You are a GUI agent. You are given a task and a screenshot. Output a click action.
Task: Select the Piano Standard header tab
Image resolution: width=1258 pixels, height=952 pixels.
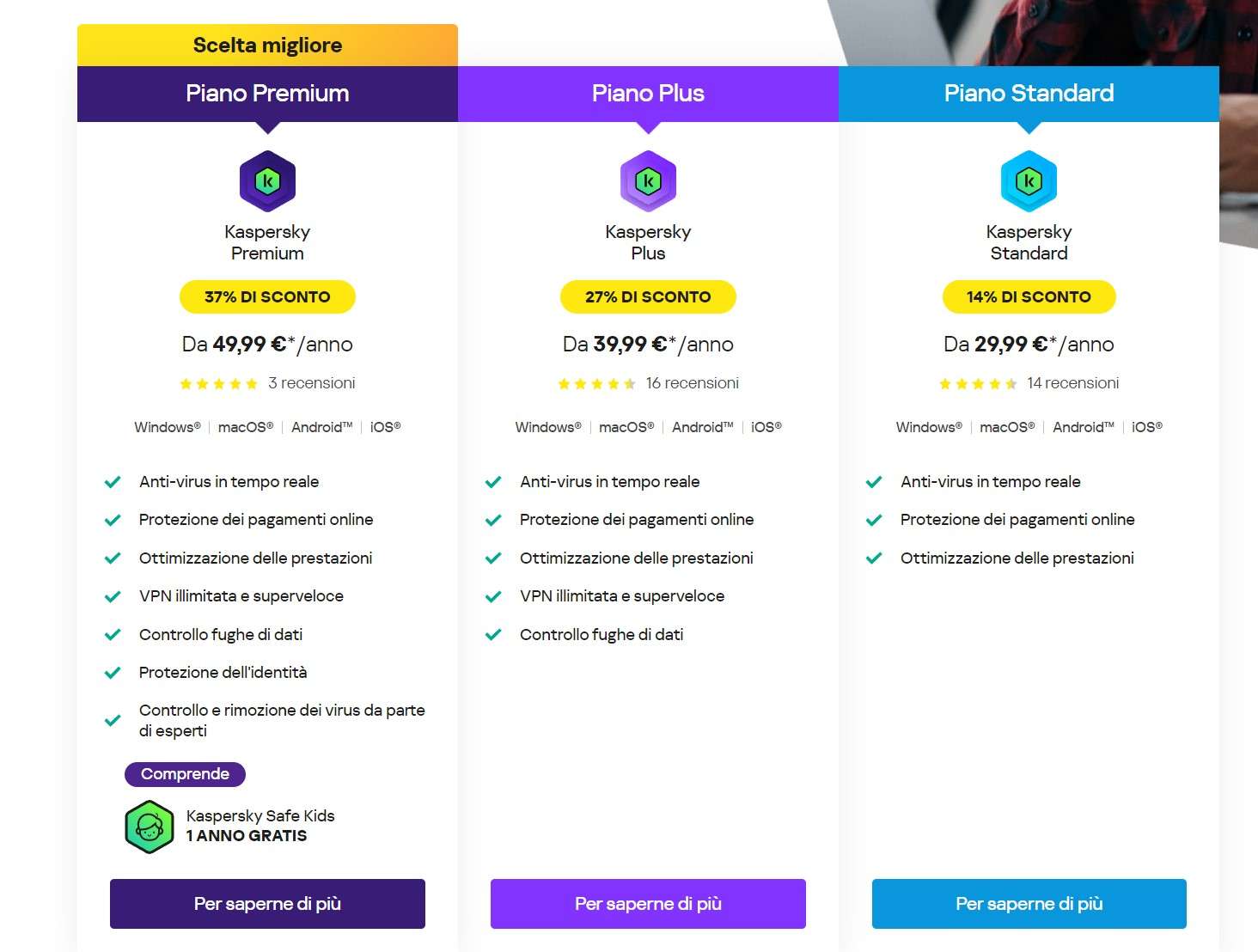(x=1029, y=94)
